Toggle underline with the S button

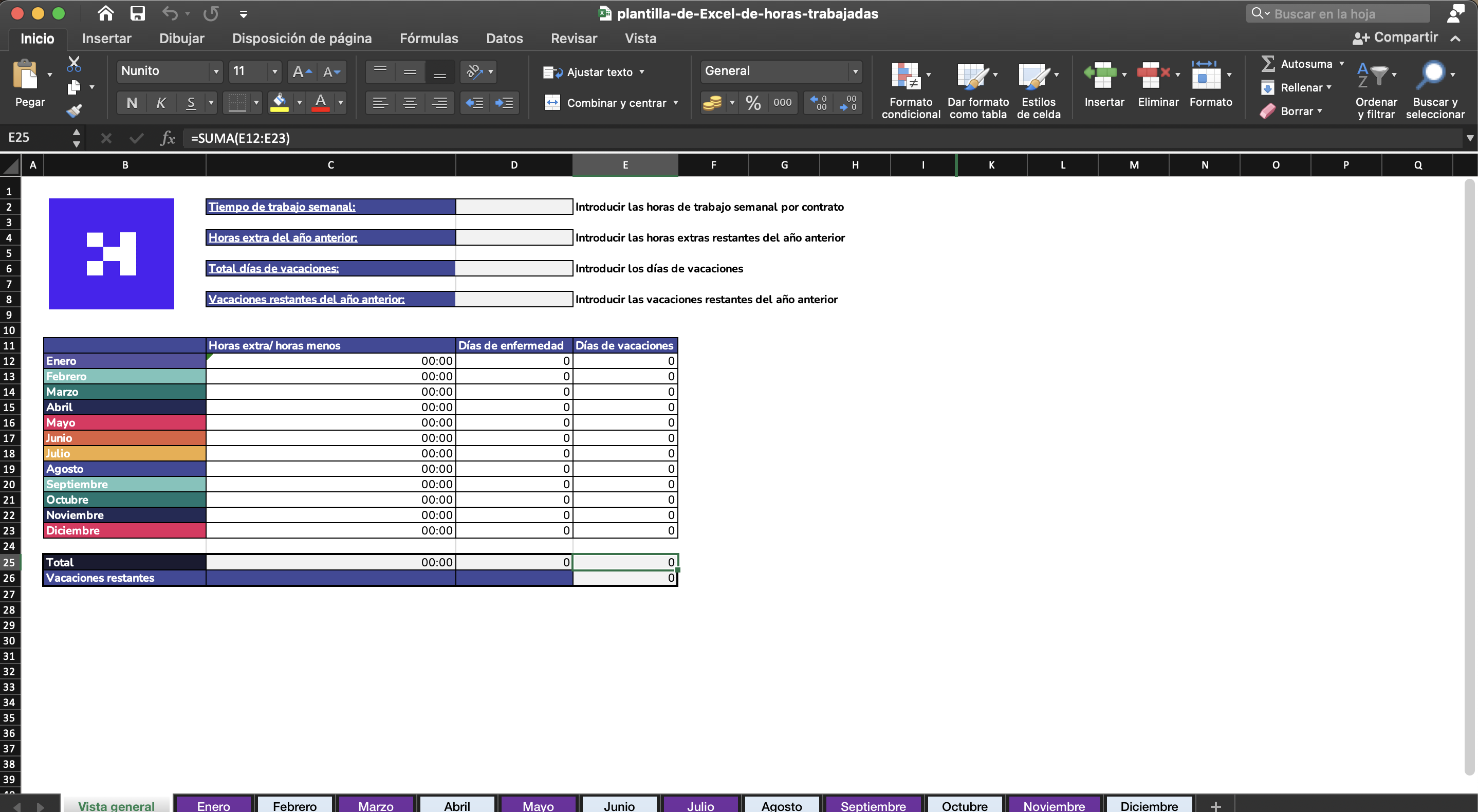point(191,102)
